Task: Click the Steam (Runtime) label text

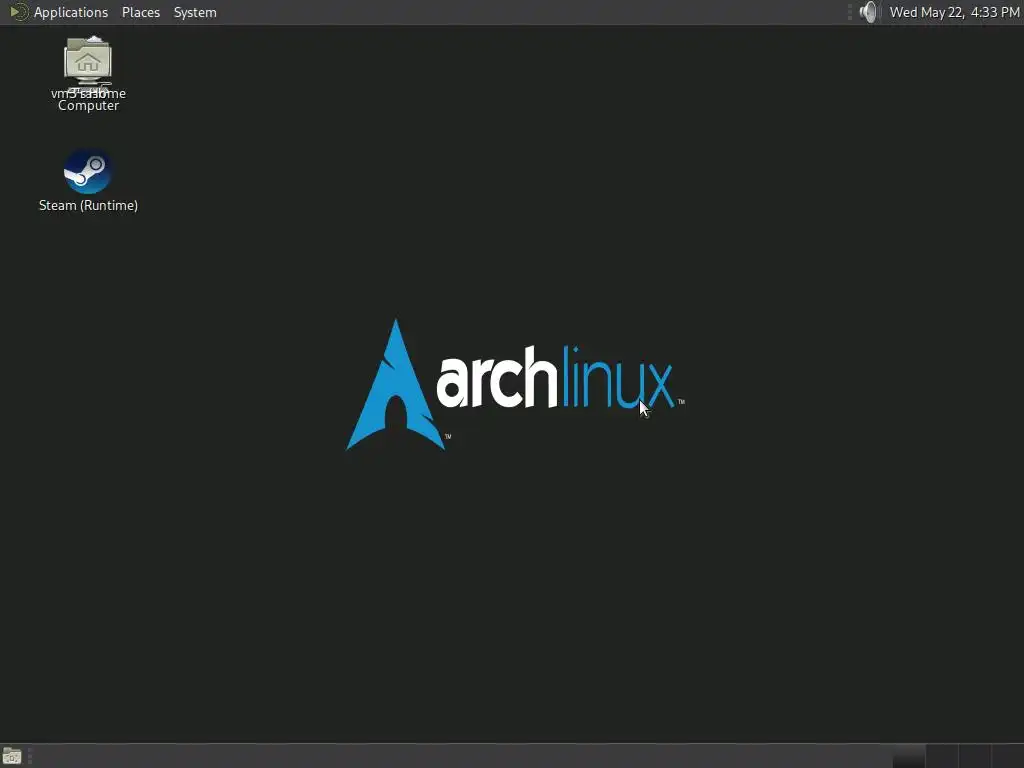Action: [x=88, y=206]
